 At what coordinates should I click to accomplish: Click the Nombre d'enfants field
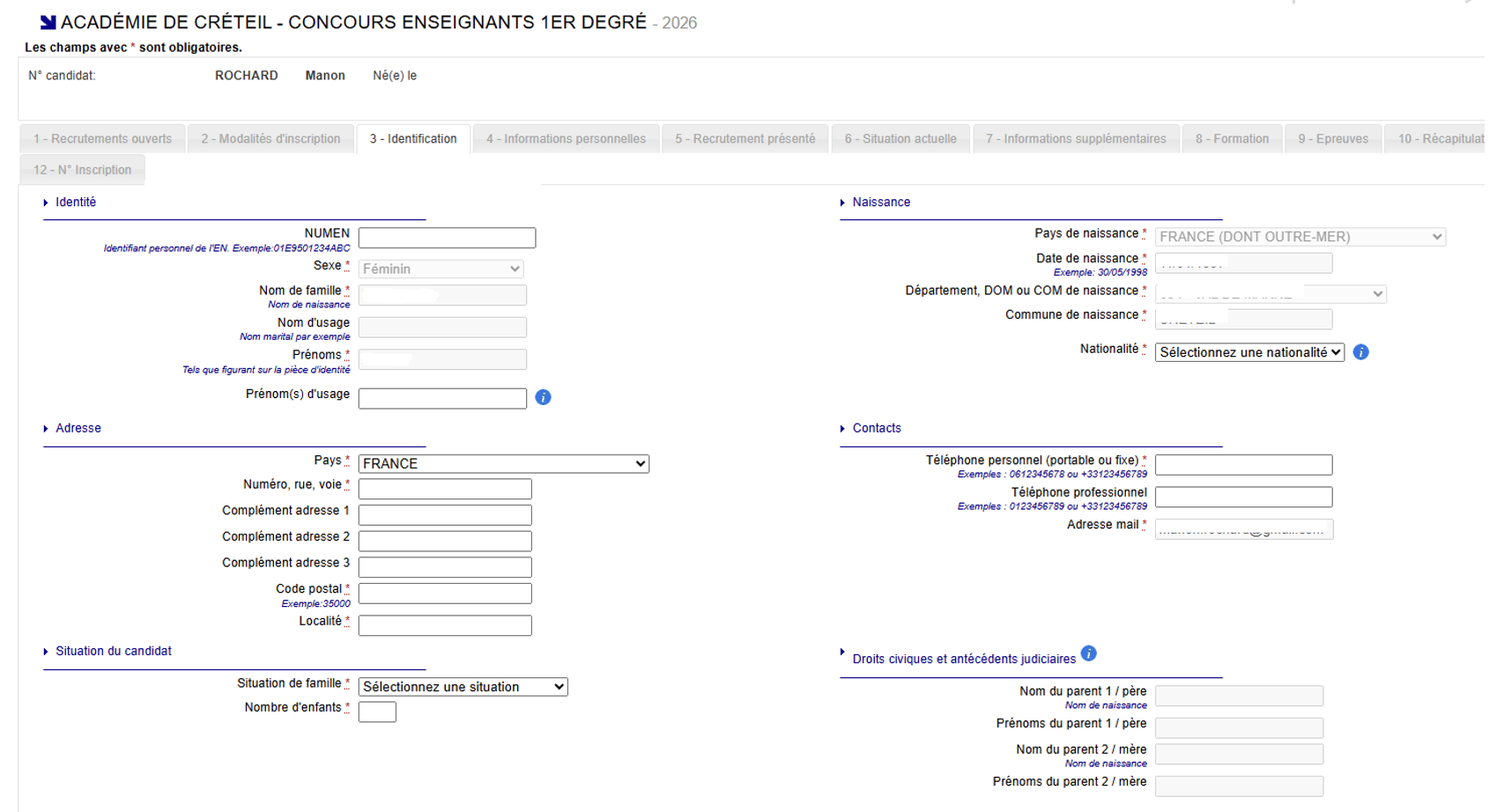(377, 712)
